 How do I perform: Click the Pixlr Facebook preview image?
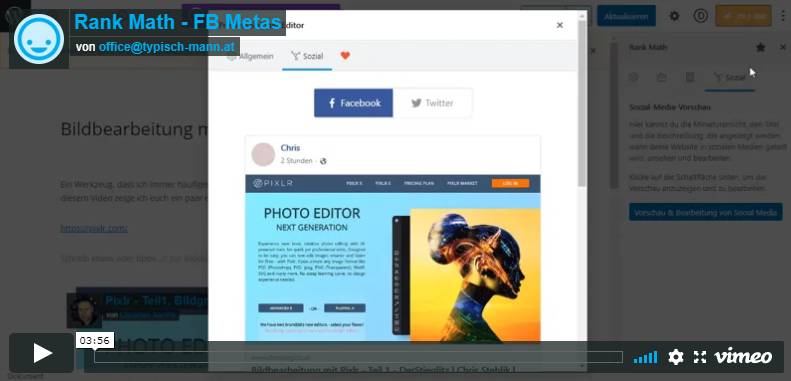pos(392,258)
